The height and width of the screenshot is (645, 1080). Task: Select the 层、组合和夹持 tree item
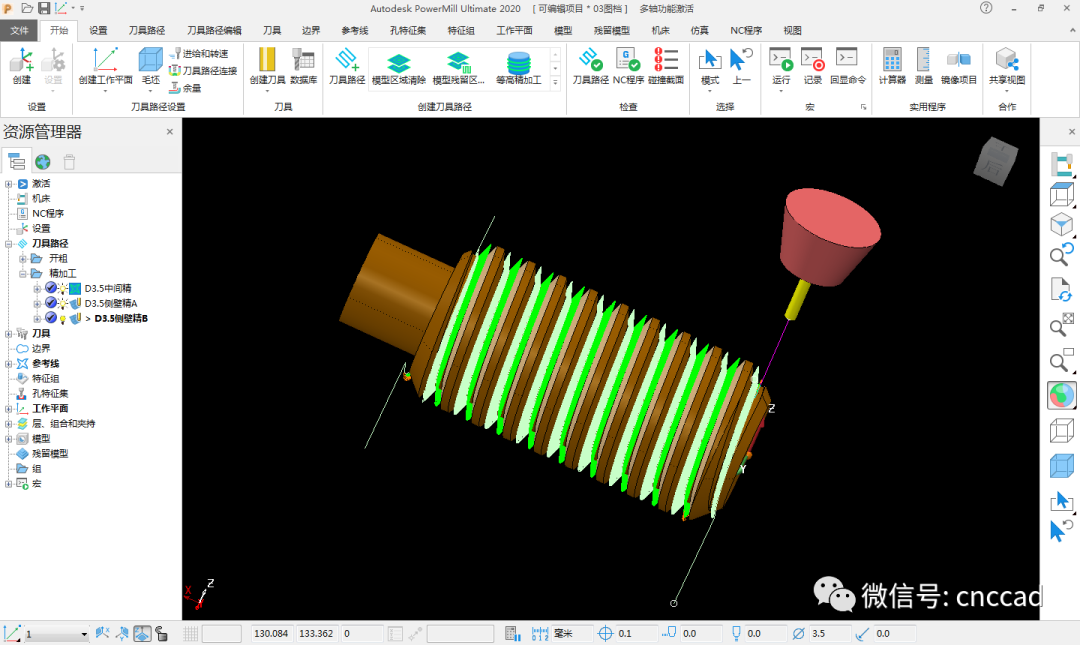63,424
